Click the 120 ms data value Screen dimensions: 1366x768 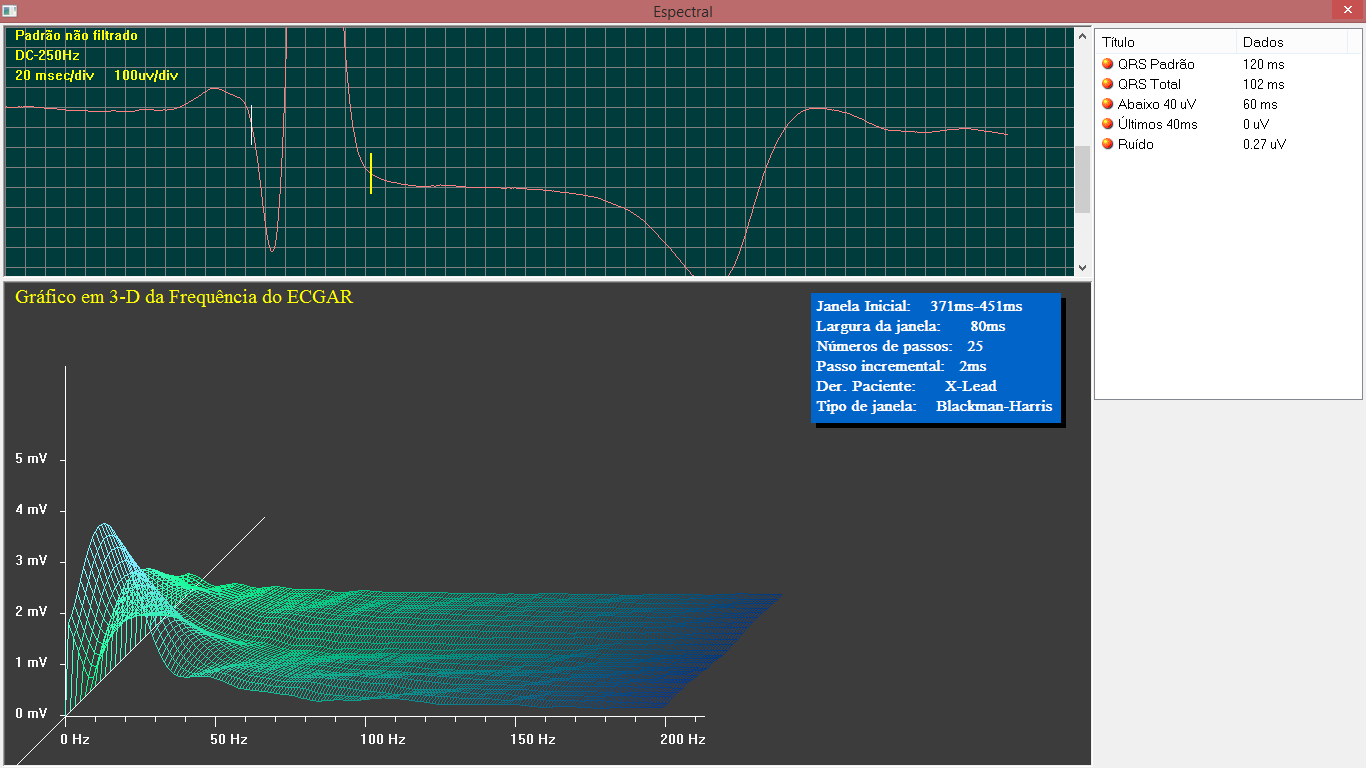point(1263,64)
